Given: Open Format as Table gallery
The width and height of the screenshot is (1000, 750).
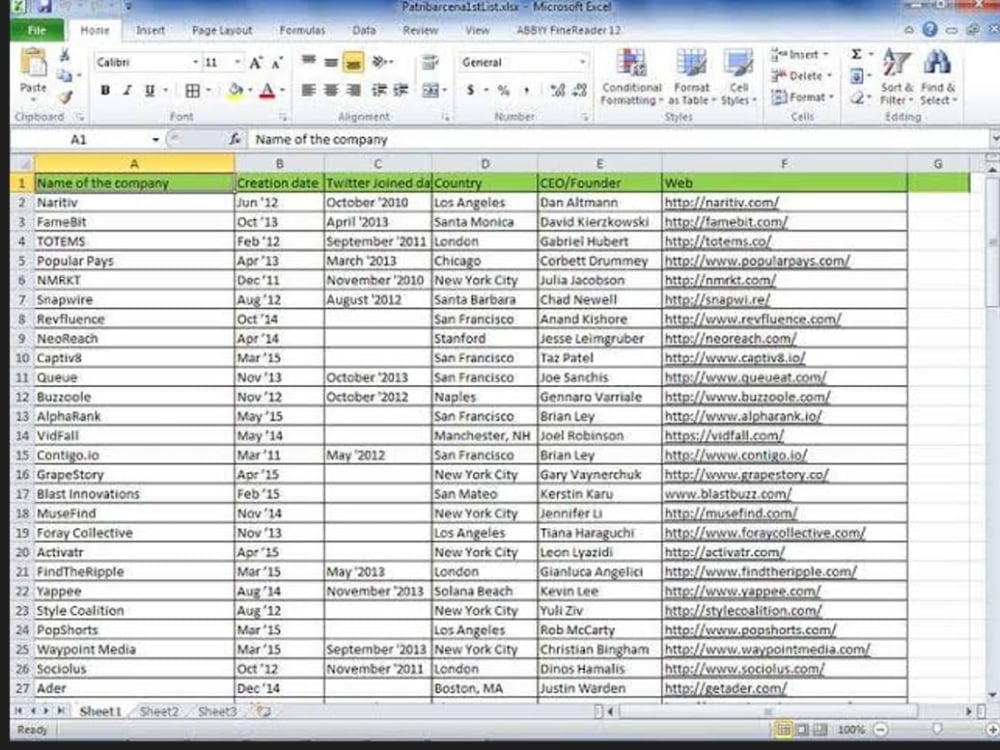Looking at the screenshot, I should [x=691, y=77].
